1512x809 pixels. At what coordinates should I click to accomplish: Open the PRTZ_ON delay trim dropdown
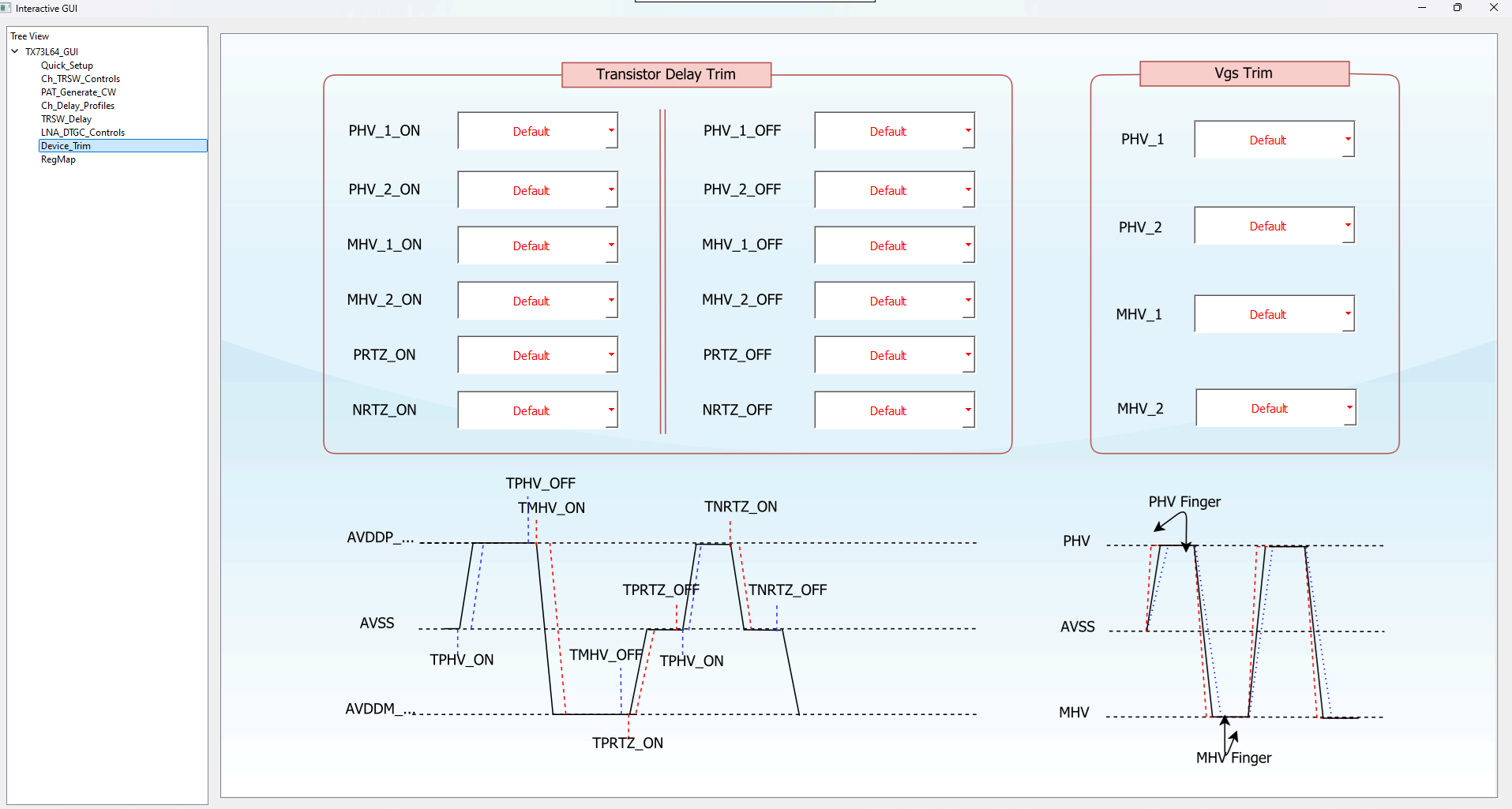click(537, 354)
